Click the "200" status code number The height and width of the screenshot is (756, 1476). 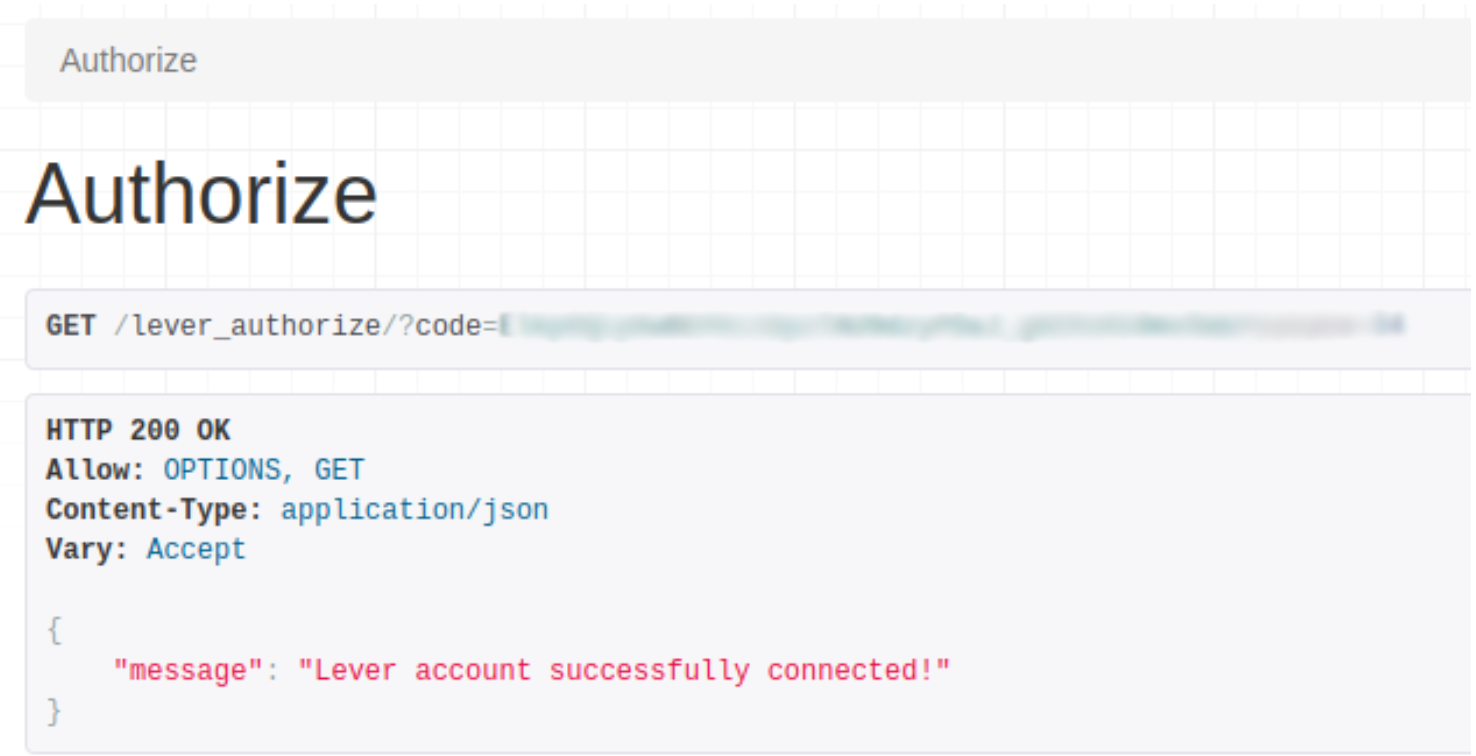[154, 430]
